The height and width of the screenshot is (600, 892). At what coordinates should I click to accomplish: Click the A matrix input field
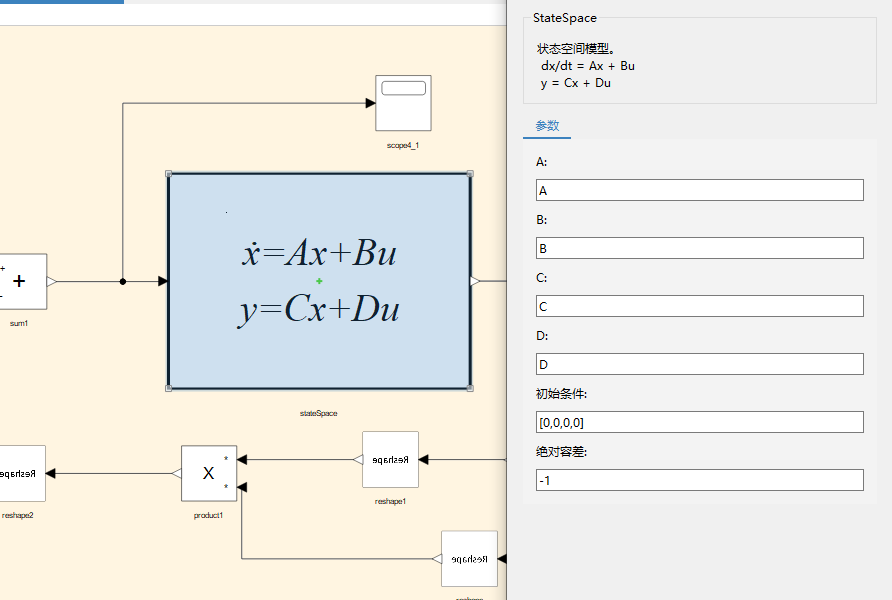click(x=700, y=190)
